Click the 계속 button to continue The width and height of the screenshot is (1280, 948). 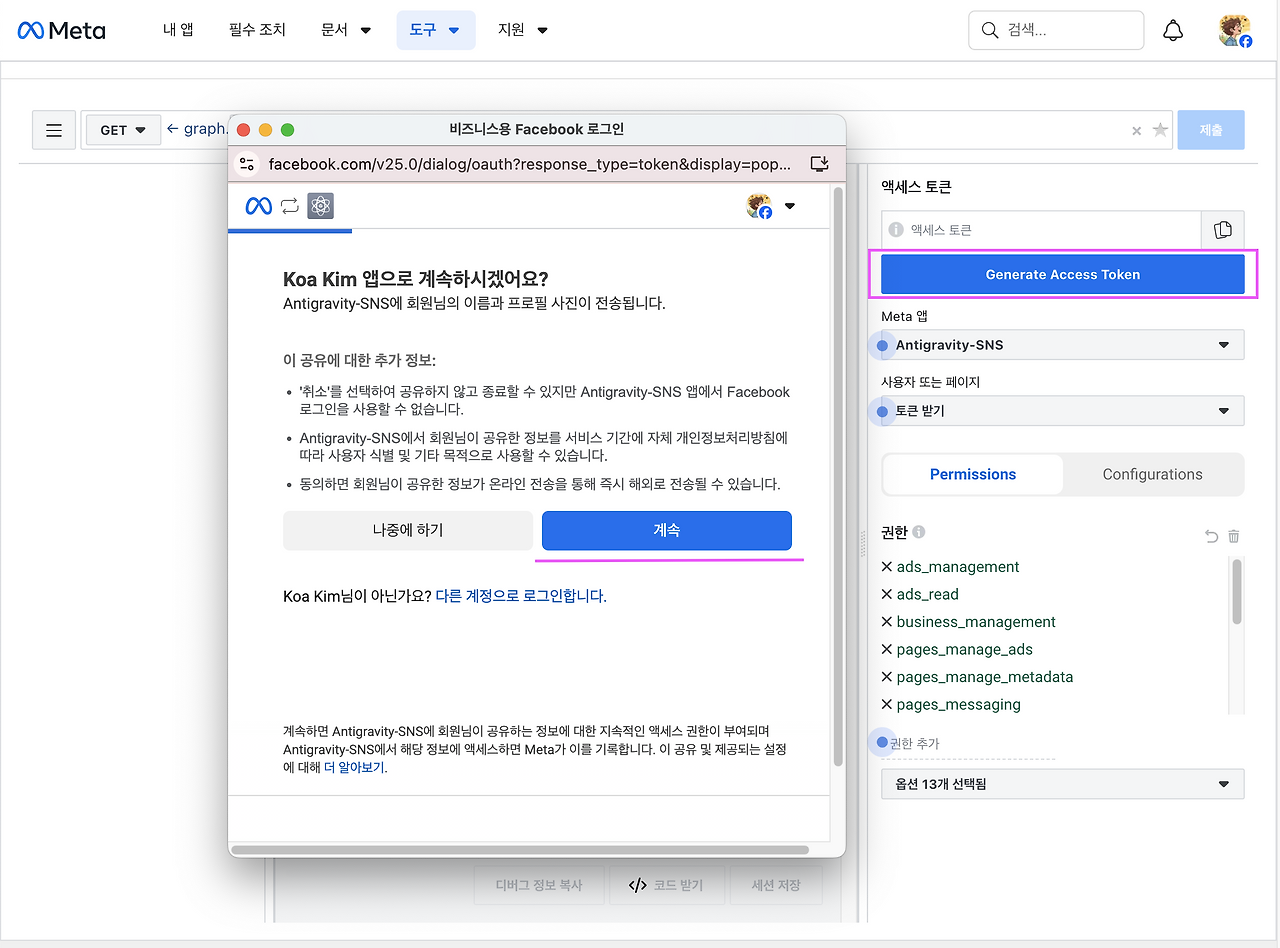(667, 531)
